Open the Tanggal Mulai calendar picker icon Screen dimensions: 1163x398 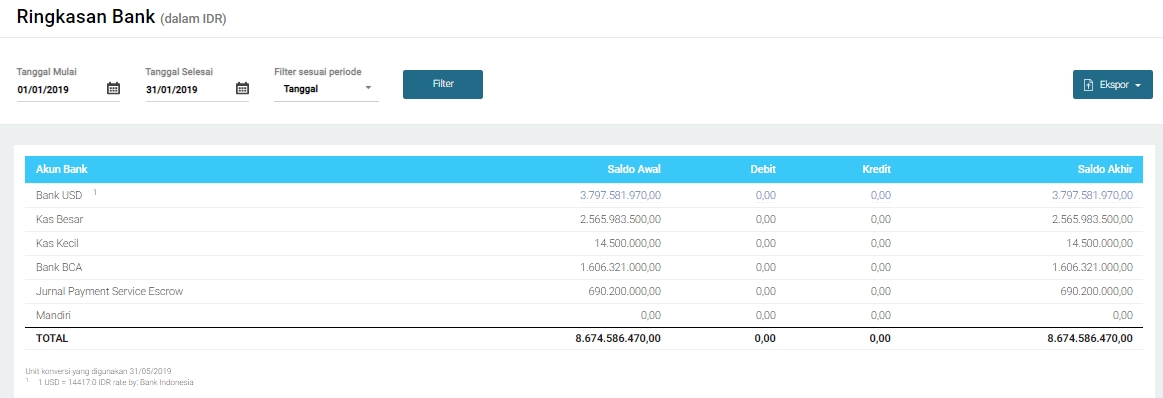pos(113,88)
